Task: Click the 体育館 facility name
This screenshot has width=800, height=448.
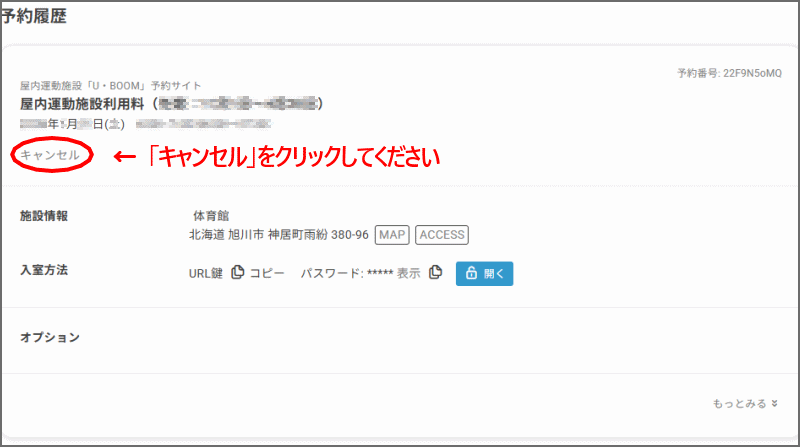Action: point(211,216)
